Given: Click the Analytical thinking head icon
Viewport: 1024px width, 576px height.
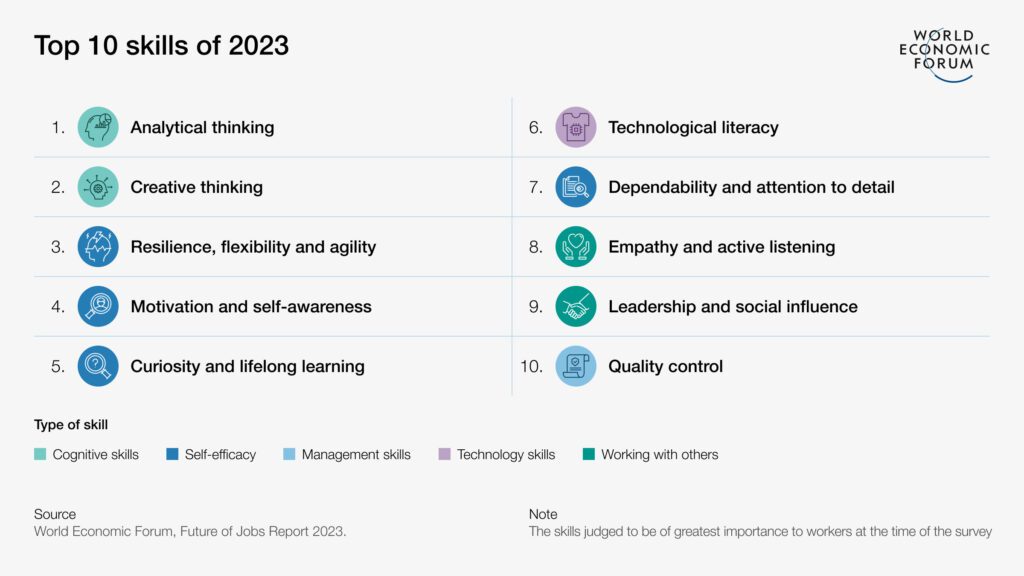Looking at the screenshot, I should [x=98, y=127].
